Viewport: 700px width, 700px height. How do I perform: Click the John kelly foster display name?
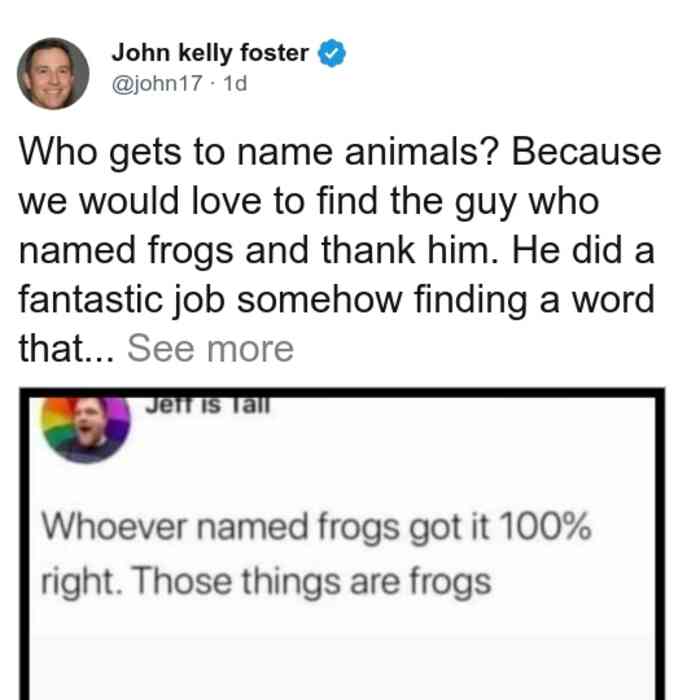click(210, 53)
